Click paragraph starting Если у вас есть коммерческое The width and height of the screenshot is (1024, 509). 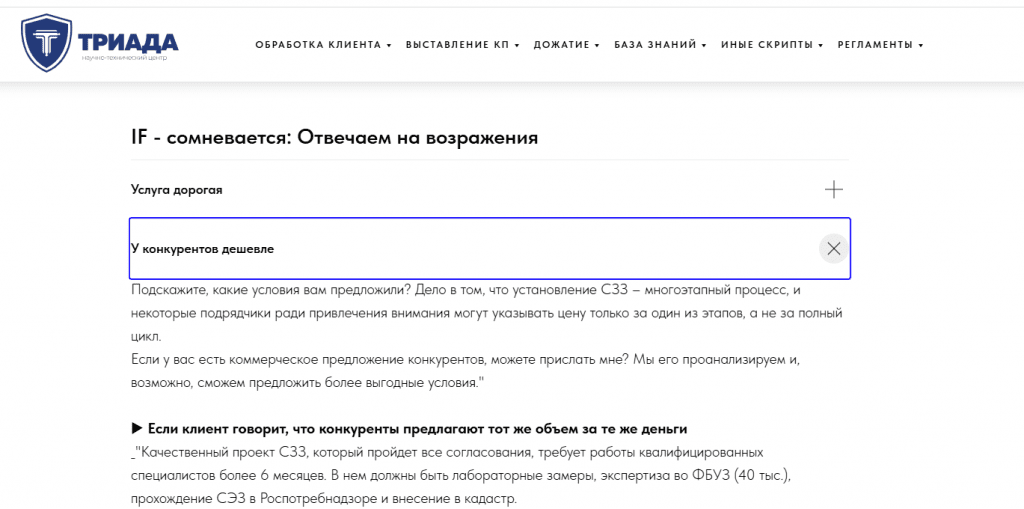pos(465,372)
